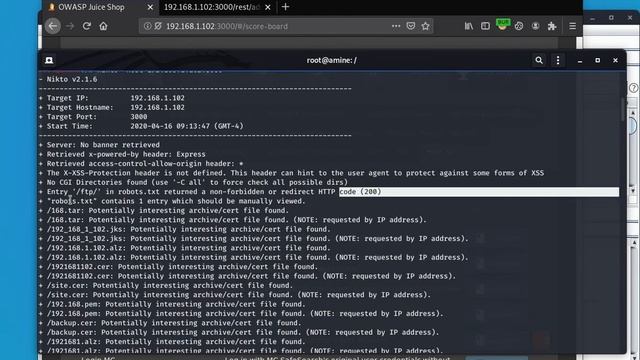Open page actions three-dot menu in address bar

tap(396, 26)
